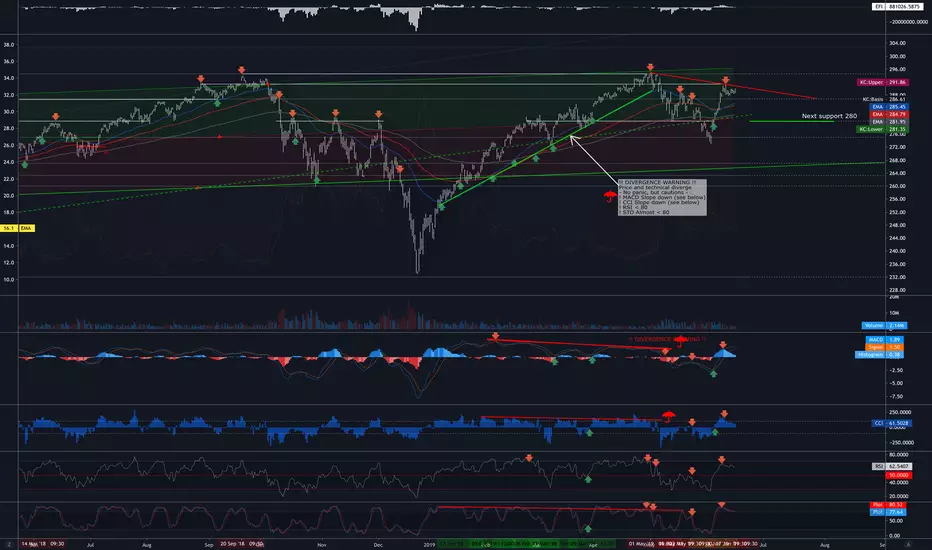Click the blue Plot 77.64 label

887,512
